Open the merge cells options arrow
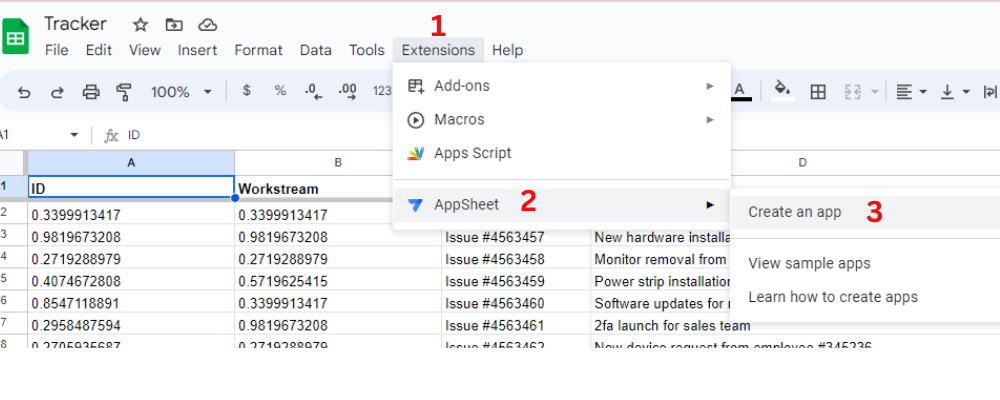This screenshot has height=400, width=1000. pyautogui.click(x=874, y=93)
